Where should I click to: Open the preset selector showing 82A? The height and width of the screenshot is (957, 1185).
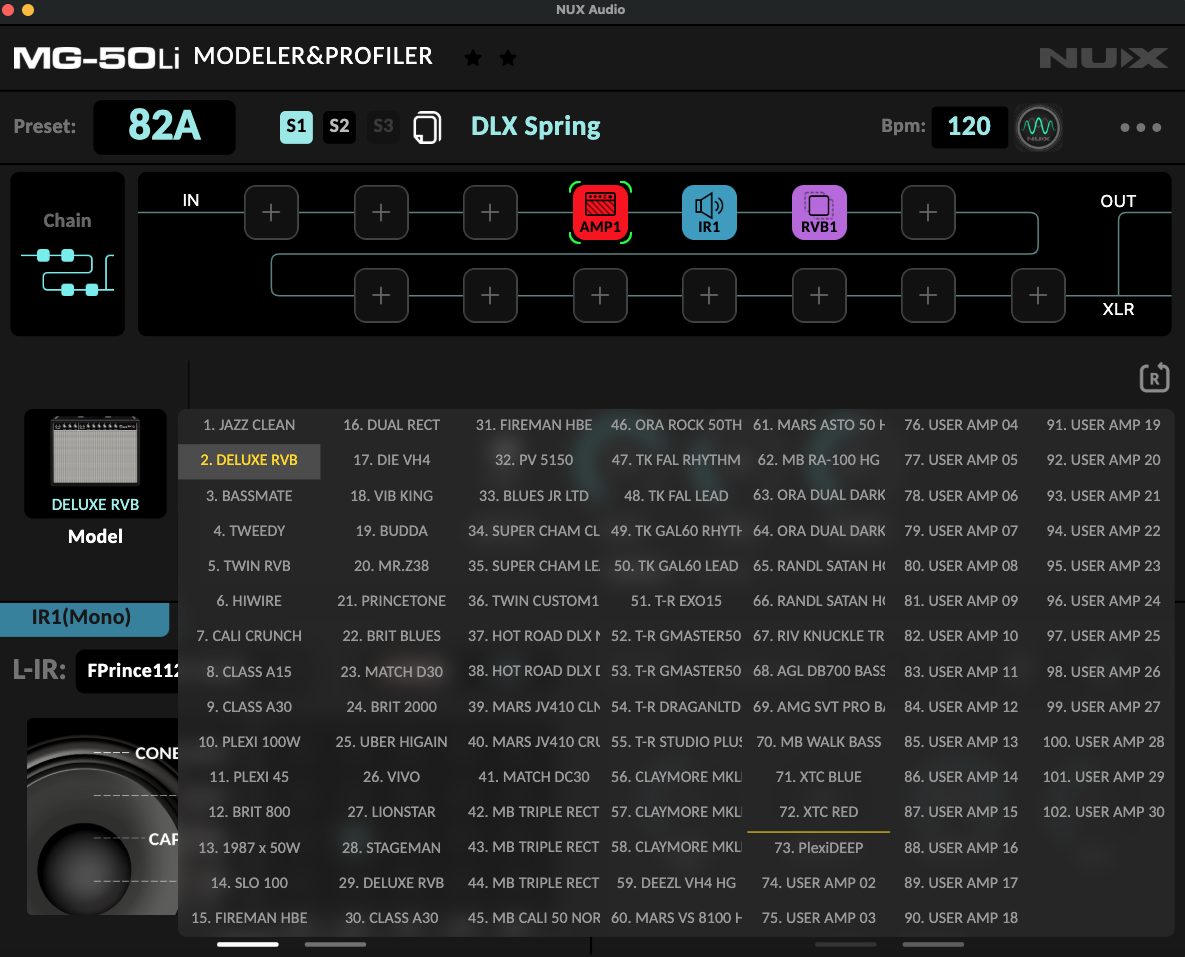pos(164,127)
